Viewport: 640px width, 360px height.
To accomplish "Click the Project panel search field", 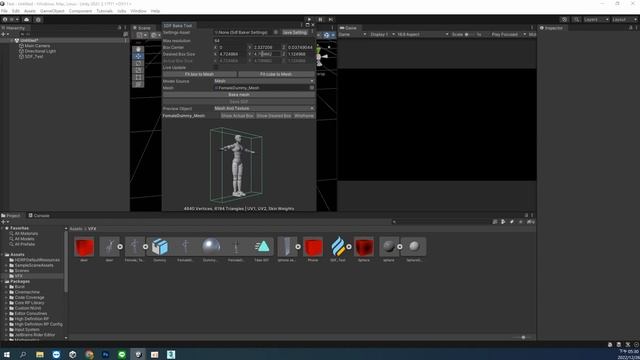I will 441,222.
